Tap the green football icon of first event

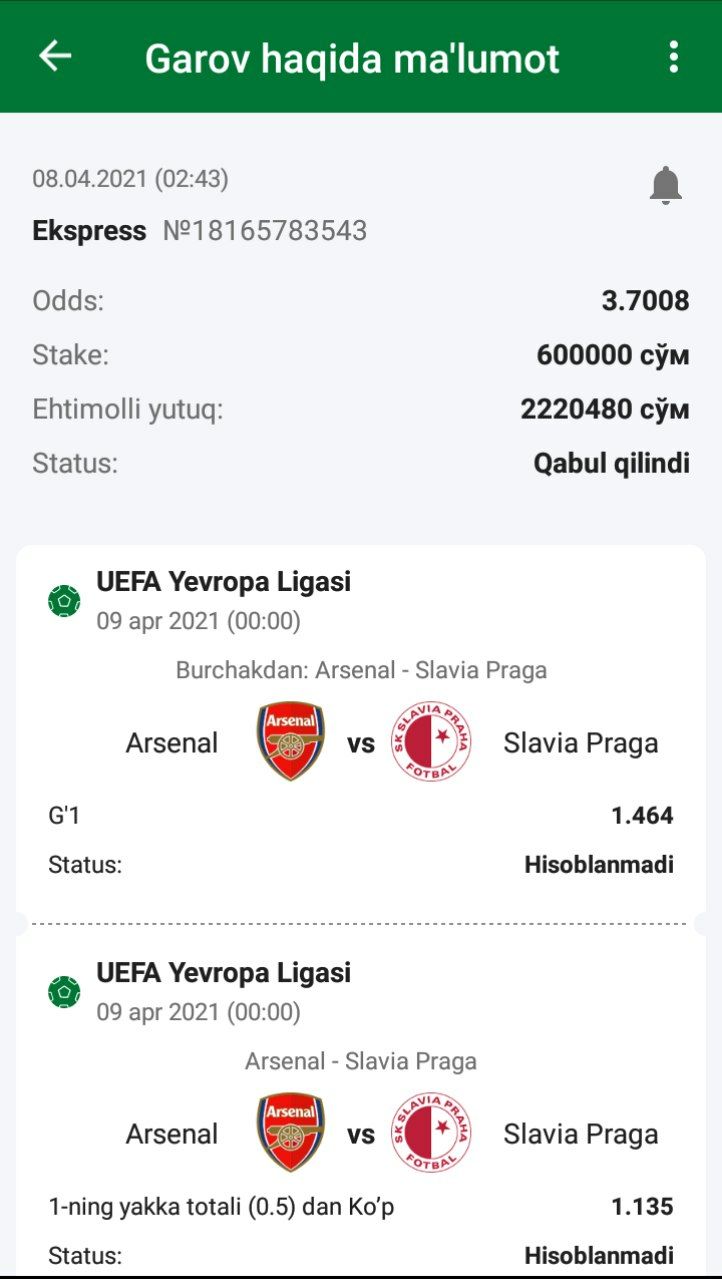(x=65, y=601)
